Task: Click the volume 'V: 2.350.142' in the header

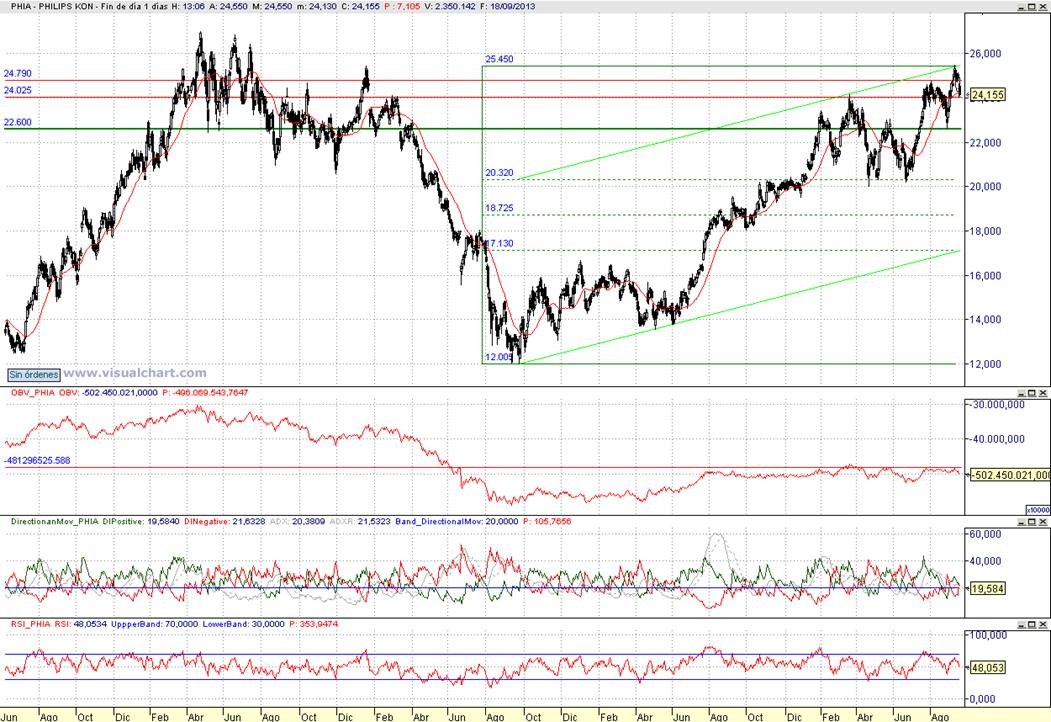Action: click(450, 6)
